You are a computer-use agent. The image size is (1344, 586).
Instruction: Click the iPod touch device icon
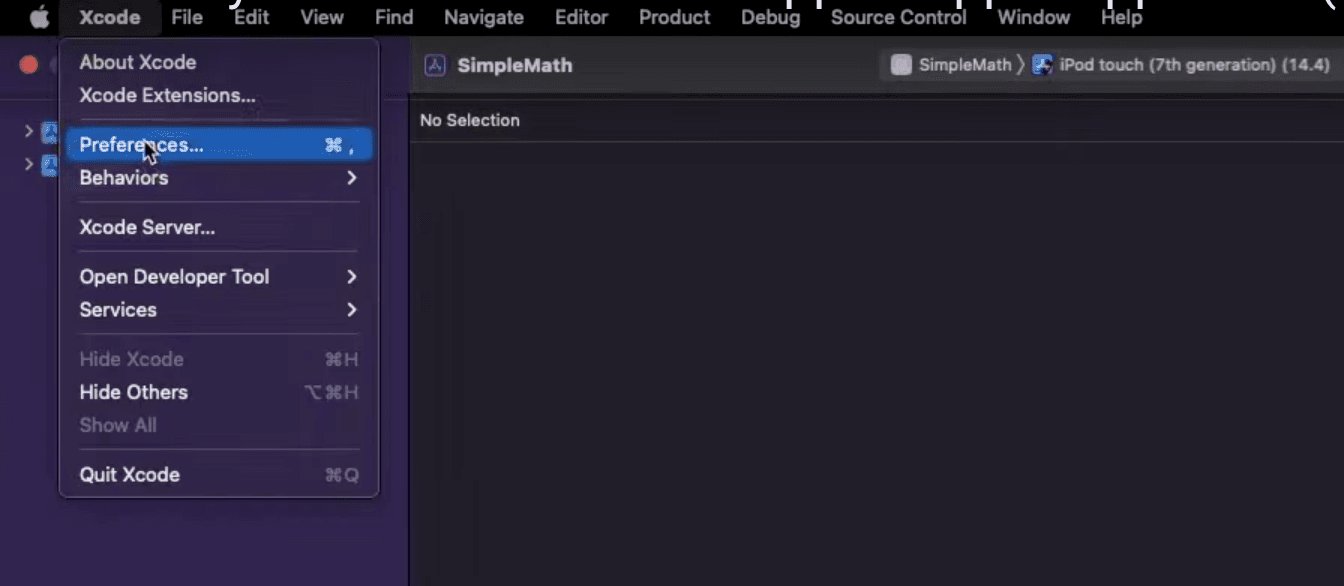pyautogui.click(x=1042, y=64)
